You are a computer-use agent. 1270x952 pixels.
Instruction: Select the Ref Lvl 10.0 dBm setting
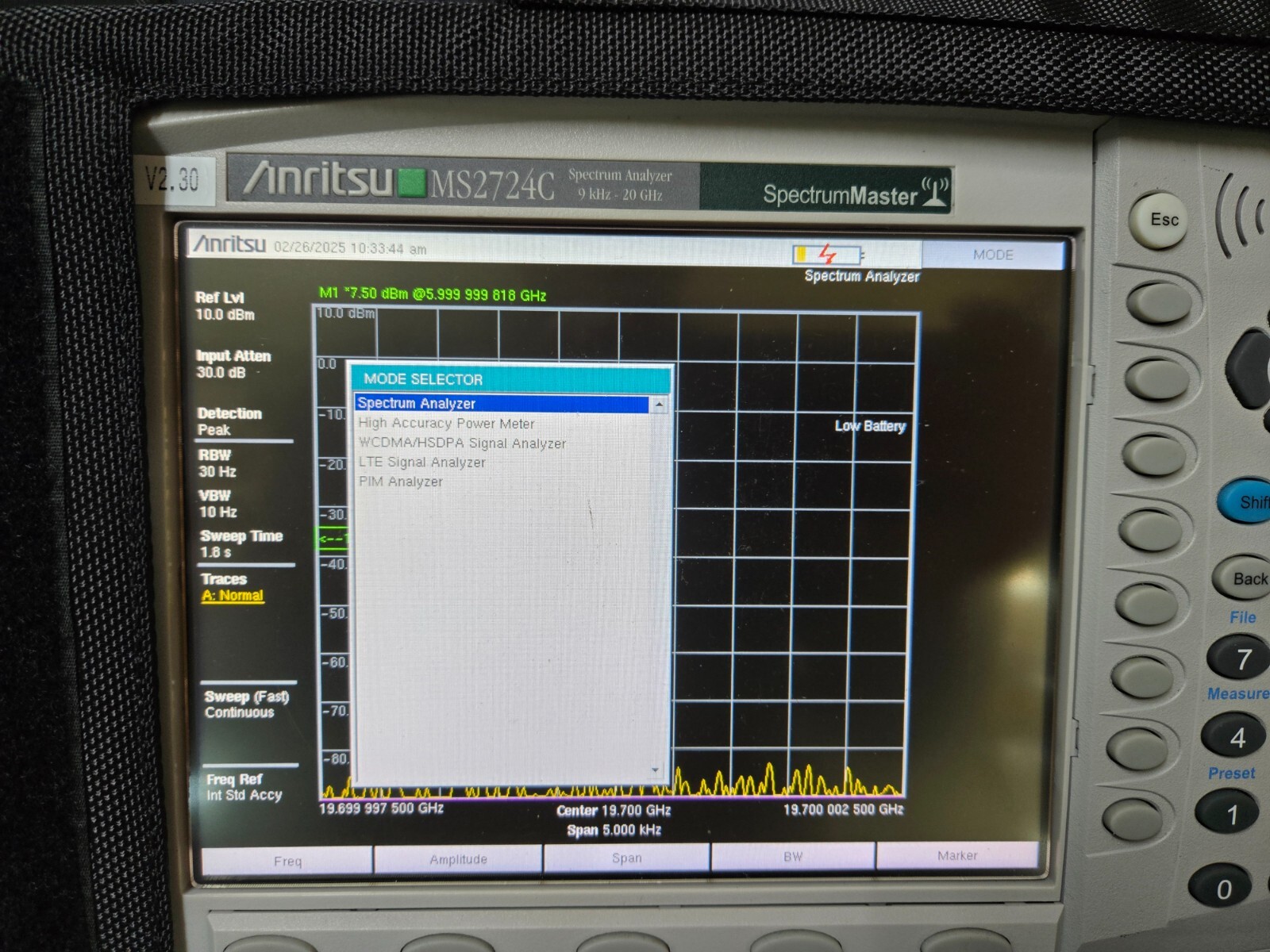225,306
